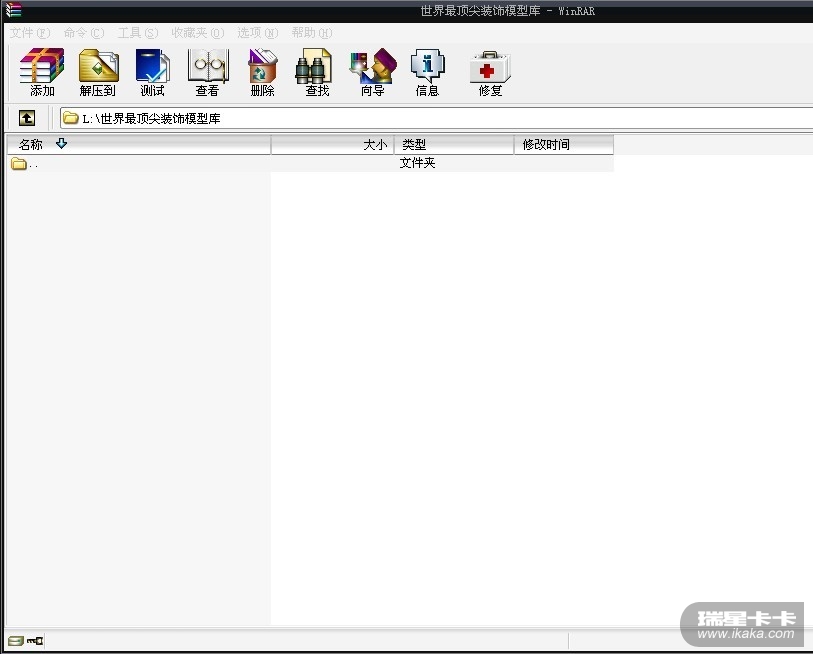The height and width of the screenshot is (654, 813).
Task: Open the 收藏夹(O) menu
Action: point(198,33)
